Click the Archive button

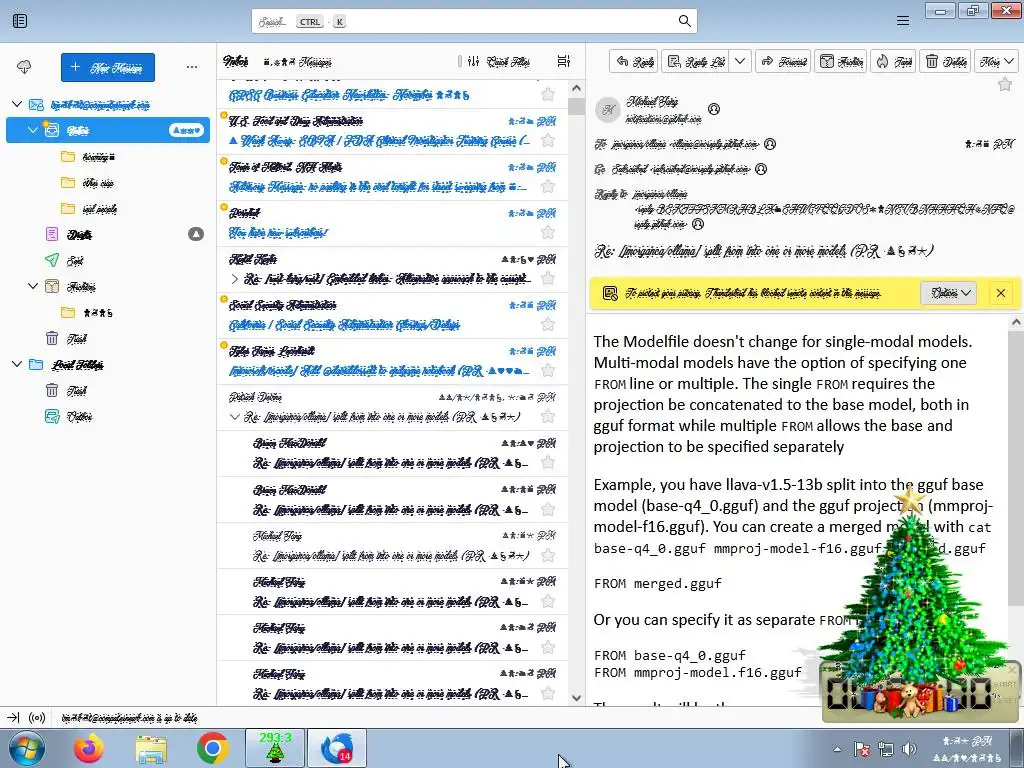pos(841,61)
